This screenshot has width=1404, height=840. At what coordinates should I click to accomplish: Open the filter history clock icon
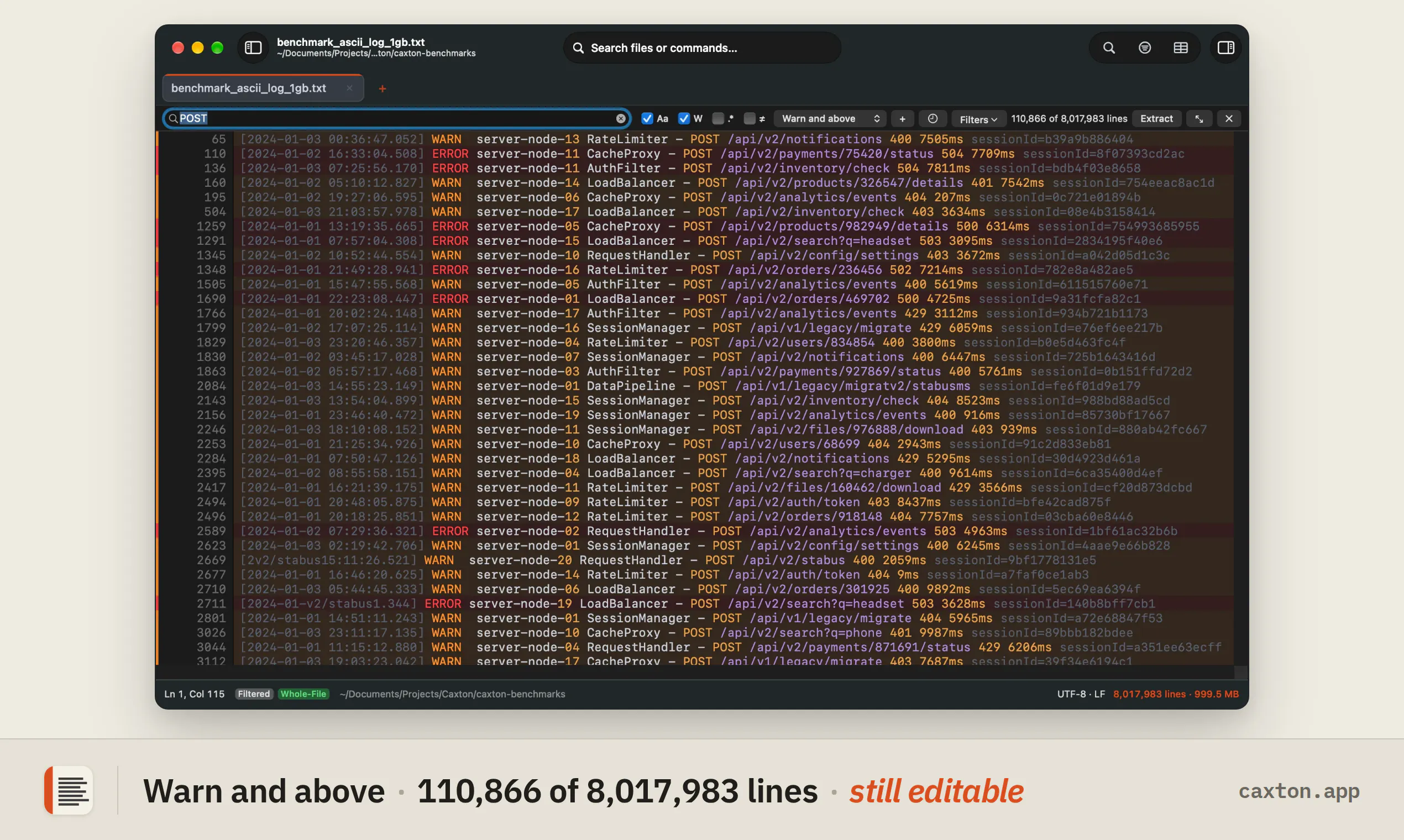[x=932, y=119]
